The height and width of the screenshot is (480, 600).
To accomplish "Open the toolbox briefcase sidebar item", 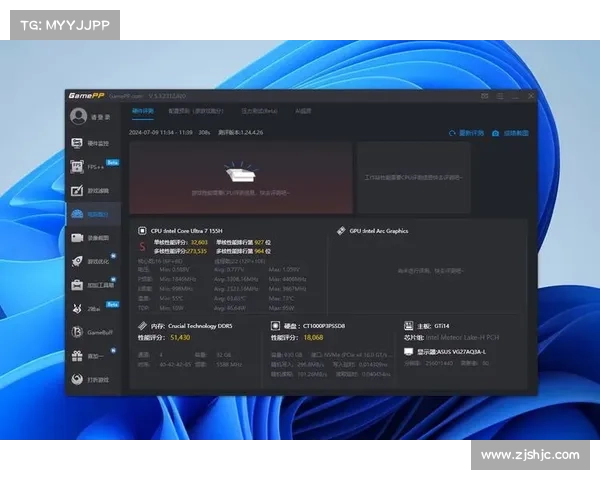I will tap(92, 285).
